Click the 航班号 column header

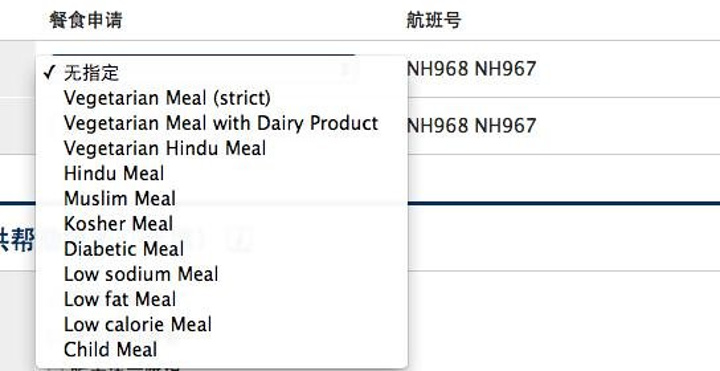(433, 20)
